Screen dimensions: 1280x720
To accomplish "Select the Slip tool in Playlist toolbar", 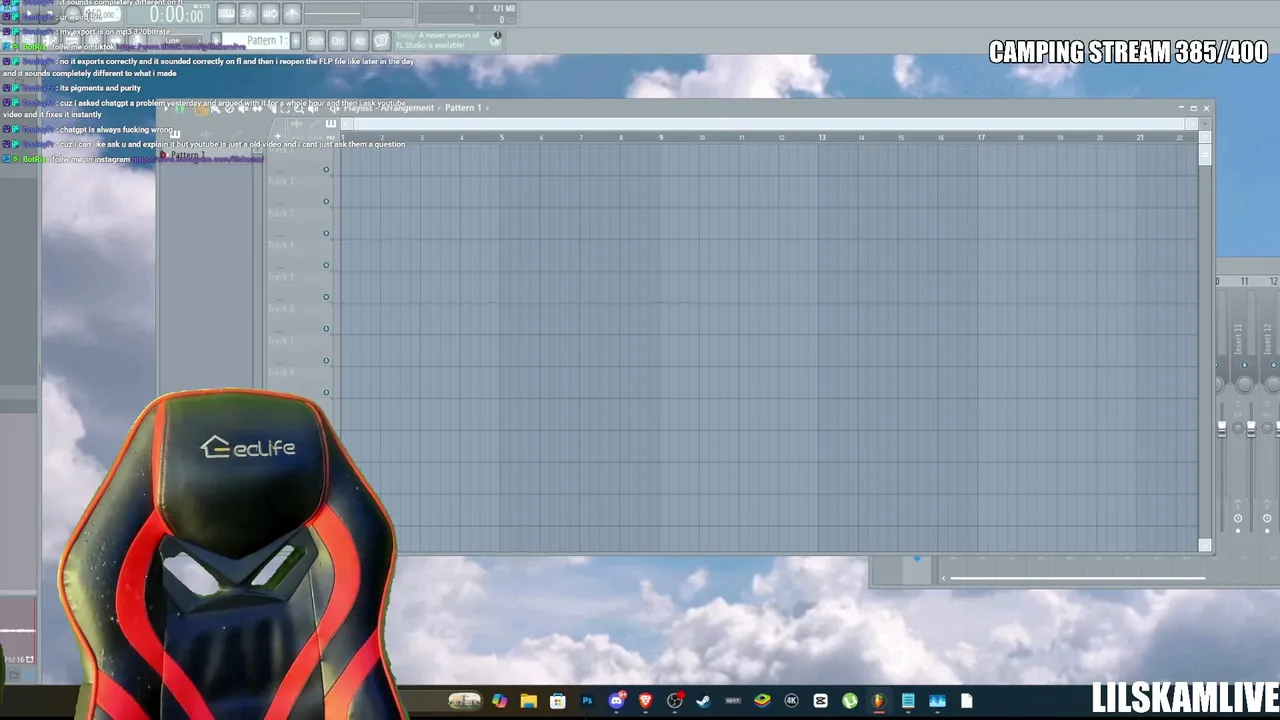I will point(259,108).
